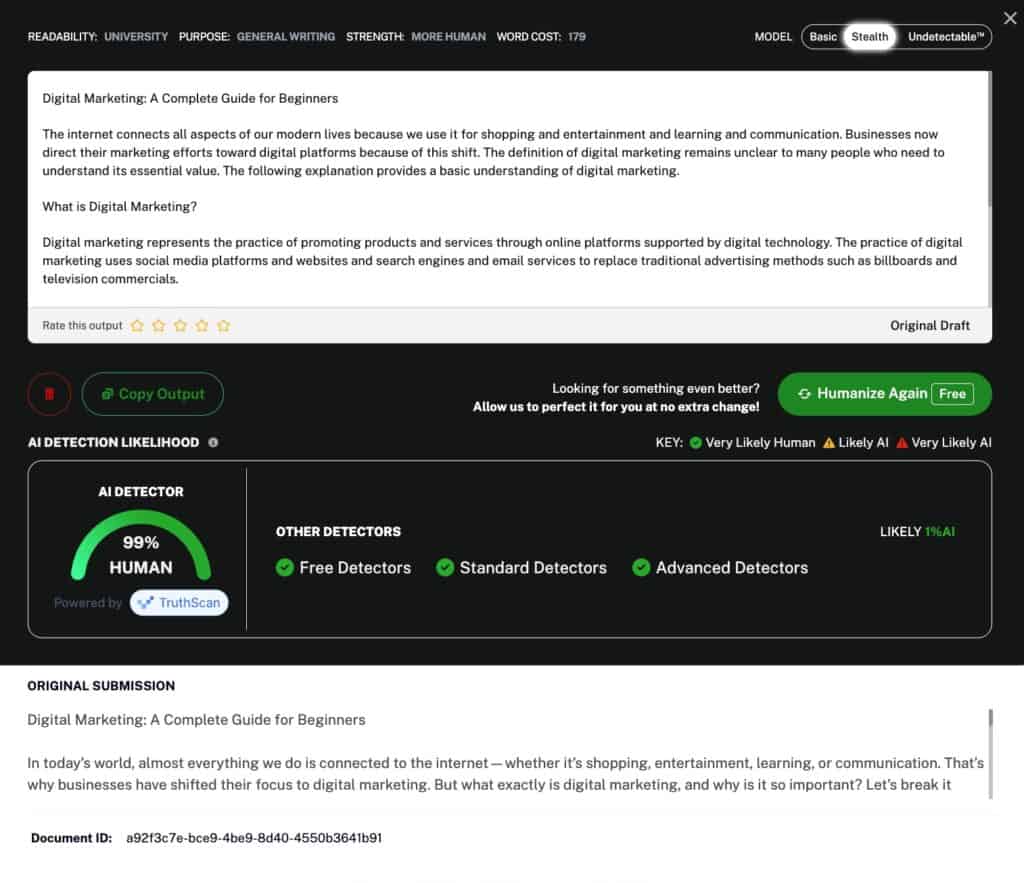Viewport: 1024px width, 883px height.
Task: Select the Stealth model option
Action: tap(869, 37)
